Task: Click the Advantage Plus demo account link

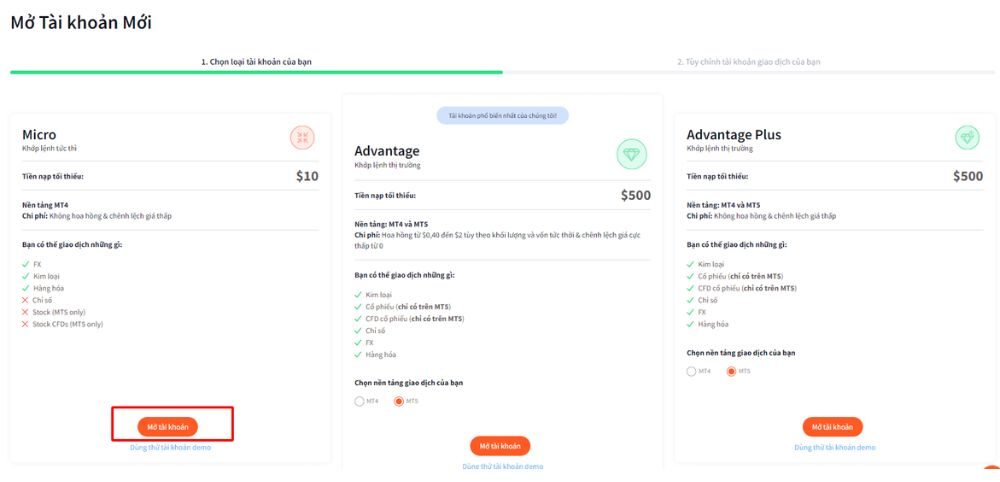Action: [x=834, y=447]
